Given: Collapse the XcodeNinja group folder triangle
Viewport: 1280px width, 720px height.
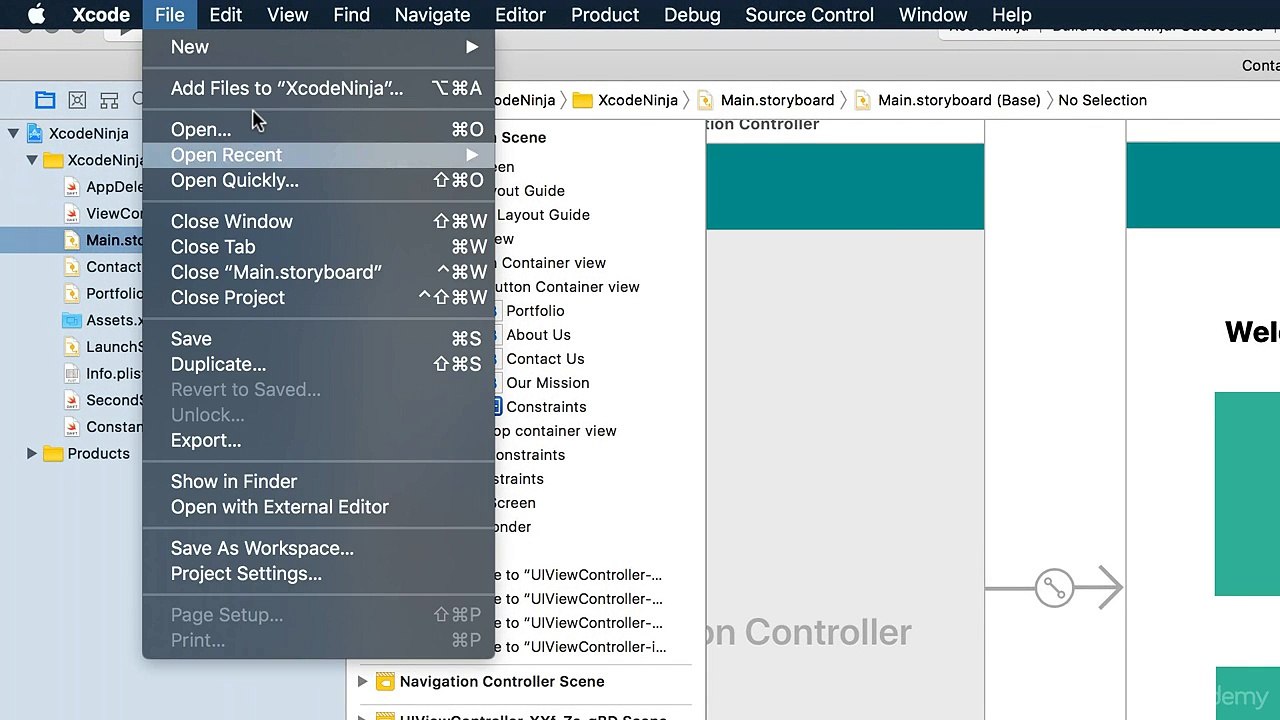Looking at the screenshot, I should click(32, 160).
